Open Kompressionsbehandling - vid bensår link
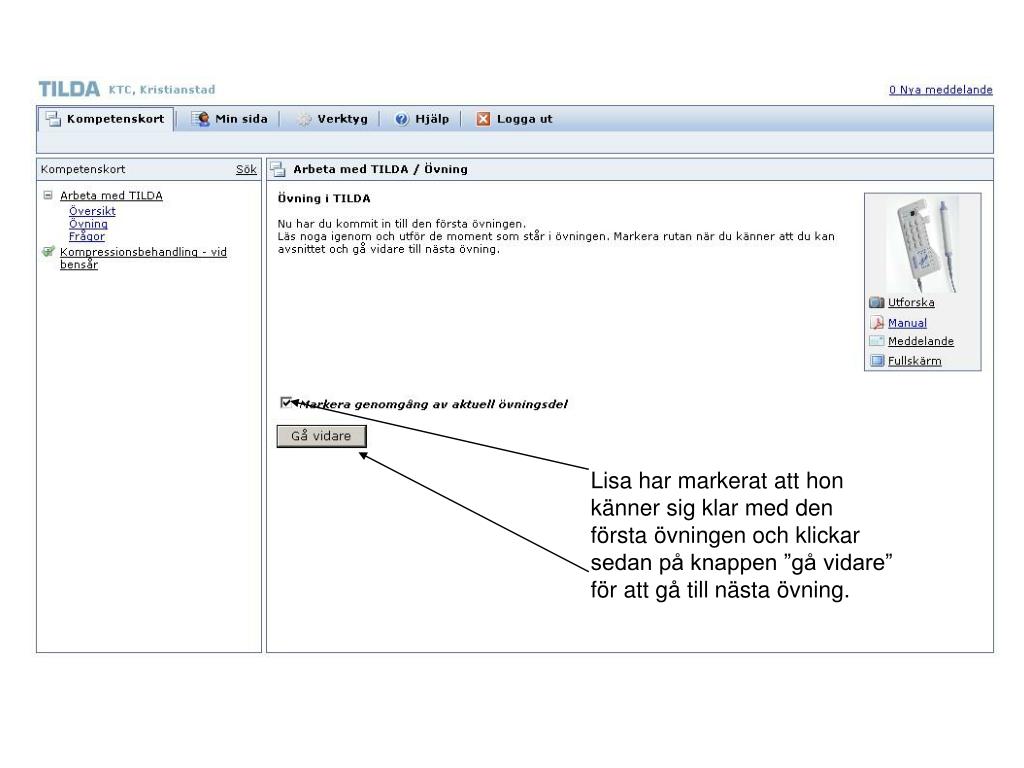 (143, 258)
